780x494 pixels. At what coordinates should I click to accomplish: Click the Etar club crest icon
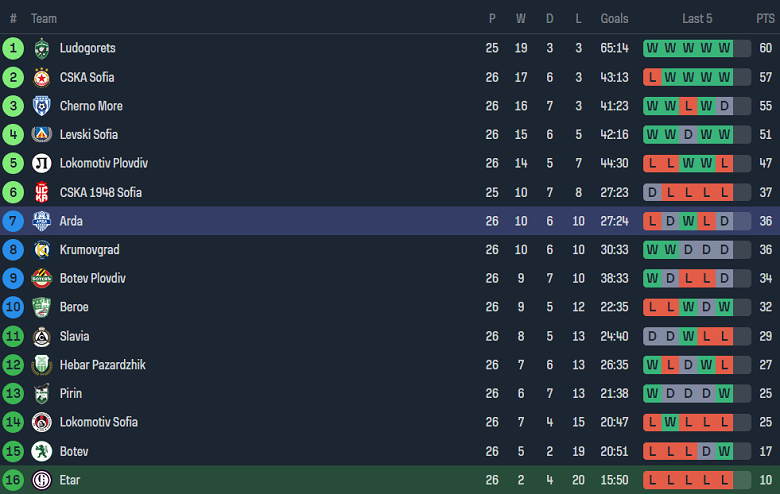[x=41, y=480]
